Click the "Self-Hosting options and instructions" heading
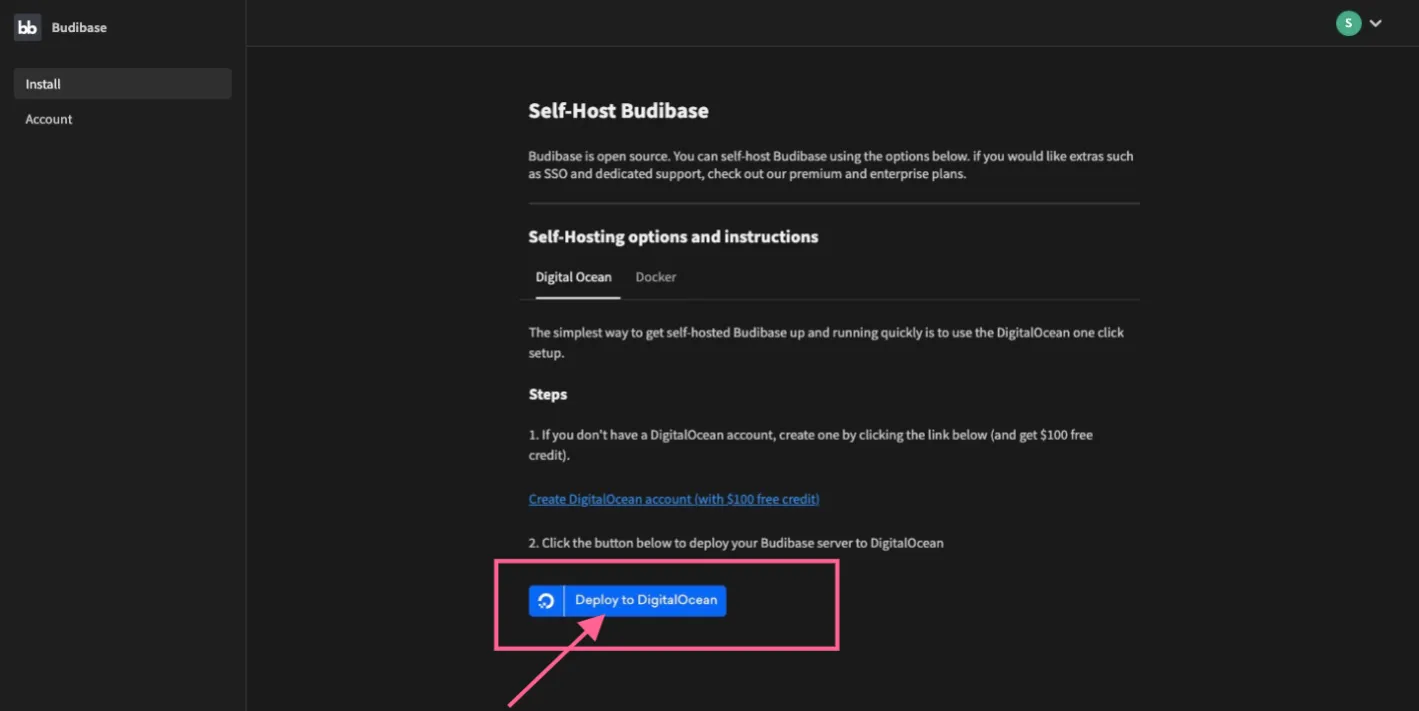1419x711 pixels. pyautogui.click(x=674, y=237)
